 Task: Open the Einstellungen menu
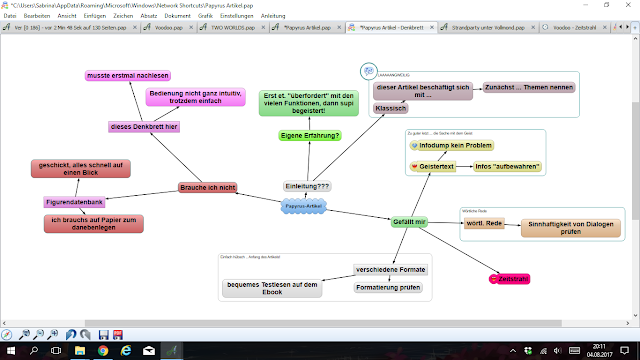(x=237, y=16)
